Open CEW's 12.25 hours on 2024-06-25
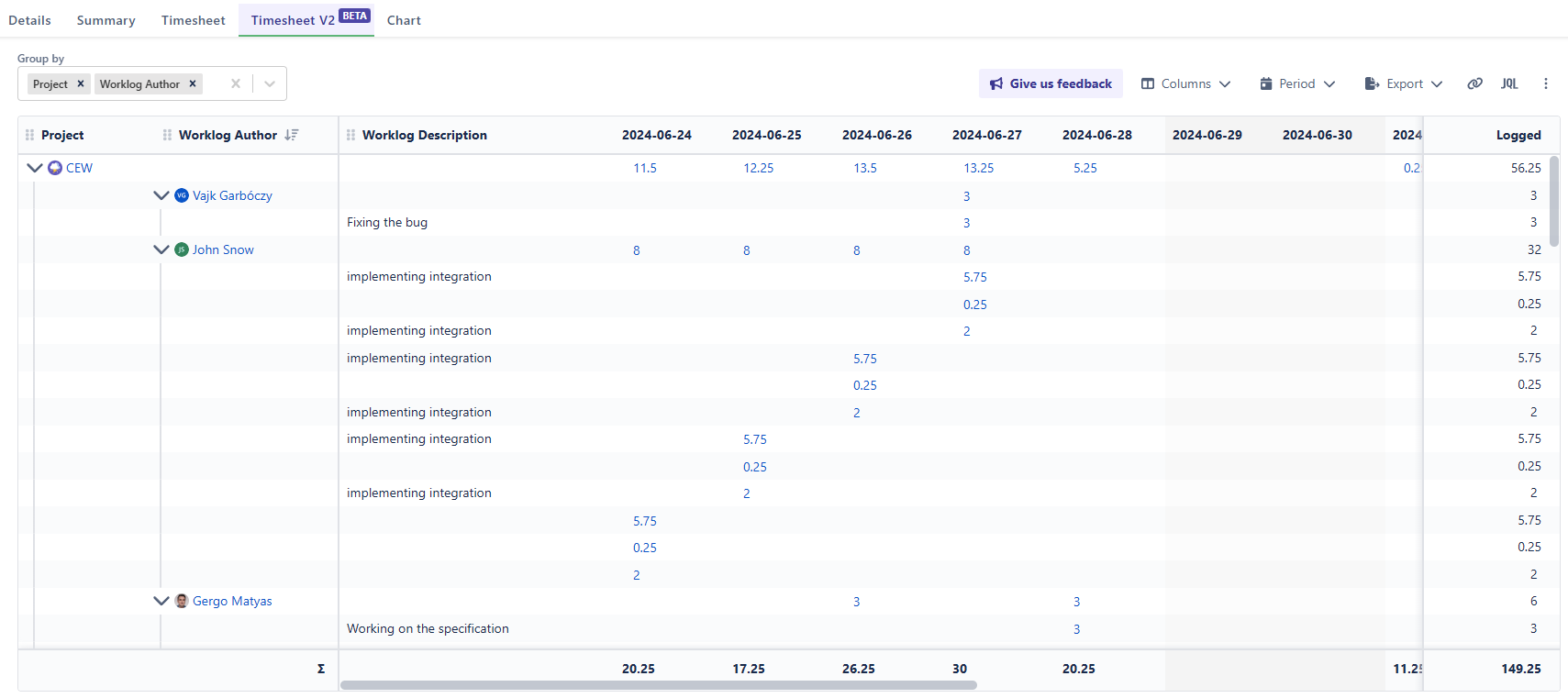This screenshot has width=1568, height=698. pos(759,168)
